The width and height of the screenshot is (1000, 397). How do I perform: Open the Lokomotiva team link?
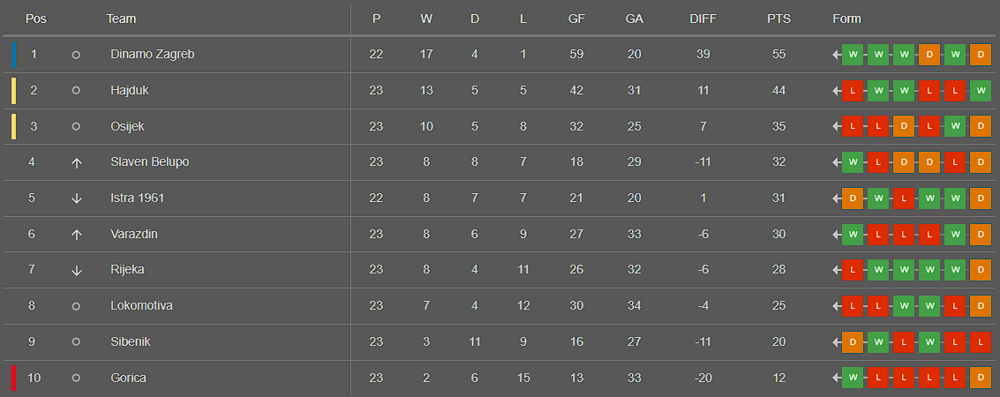tap(142, 306)
